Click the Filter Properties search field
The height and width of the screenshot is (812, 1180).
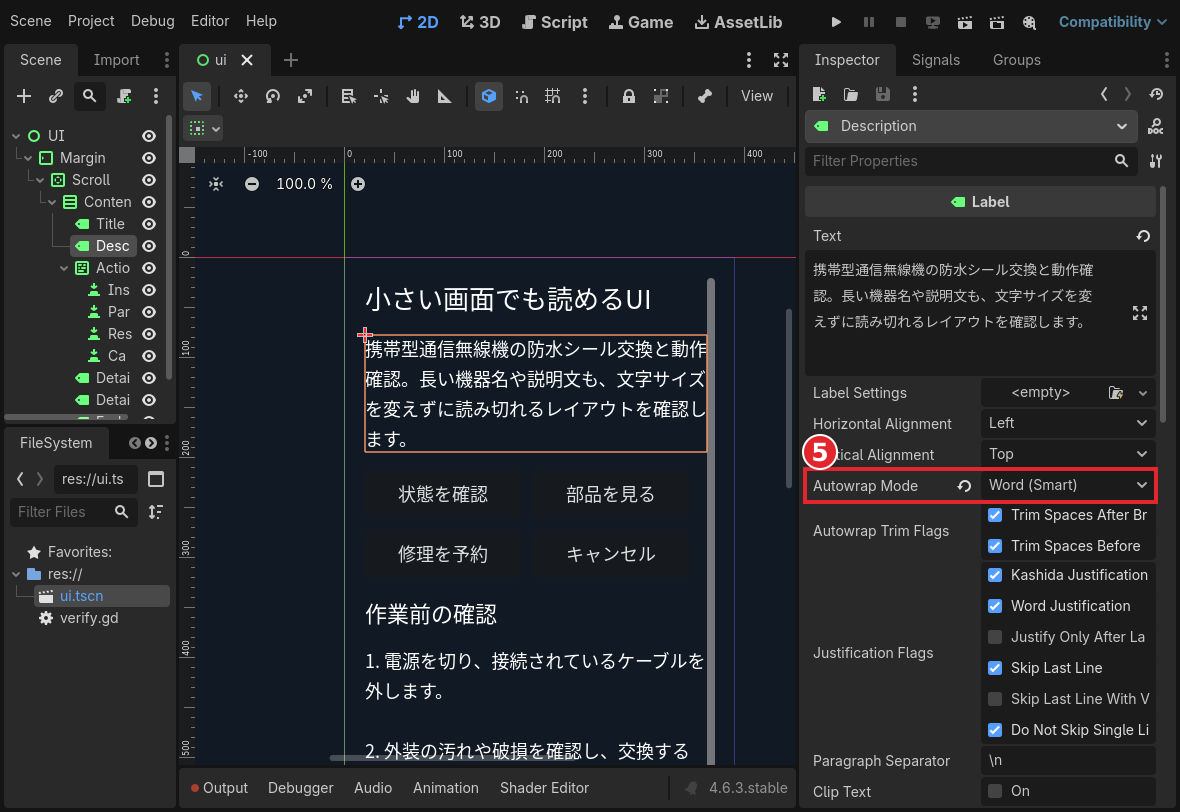[x=969, y=161]
